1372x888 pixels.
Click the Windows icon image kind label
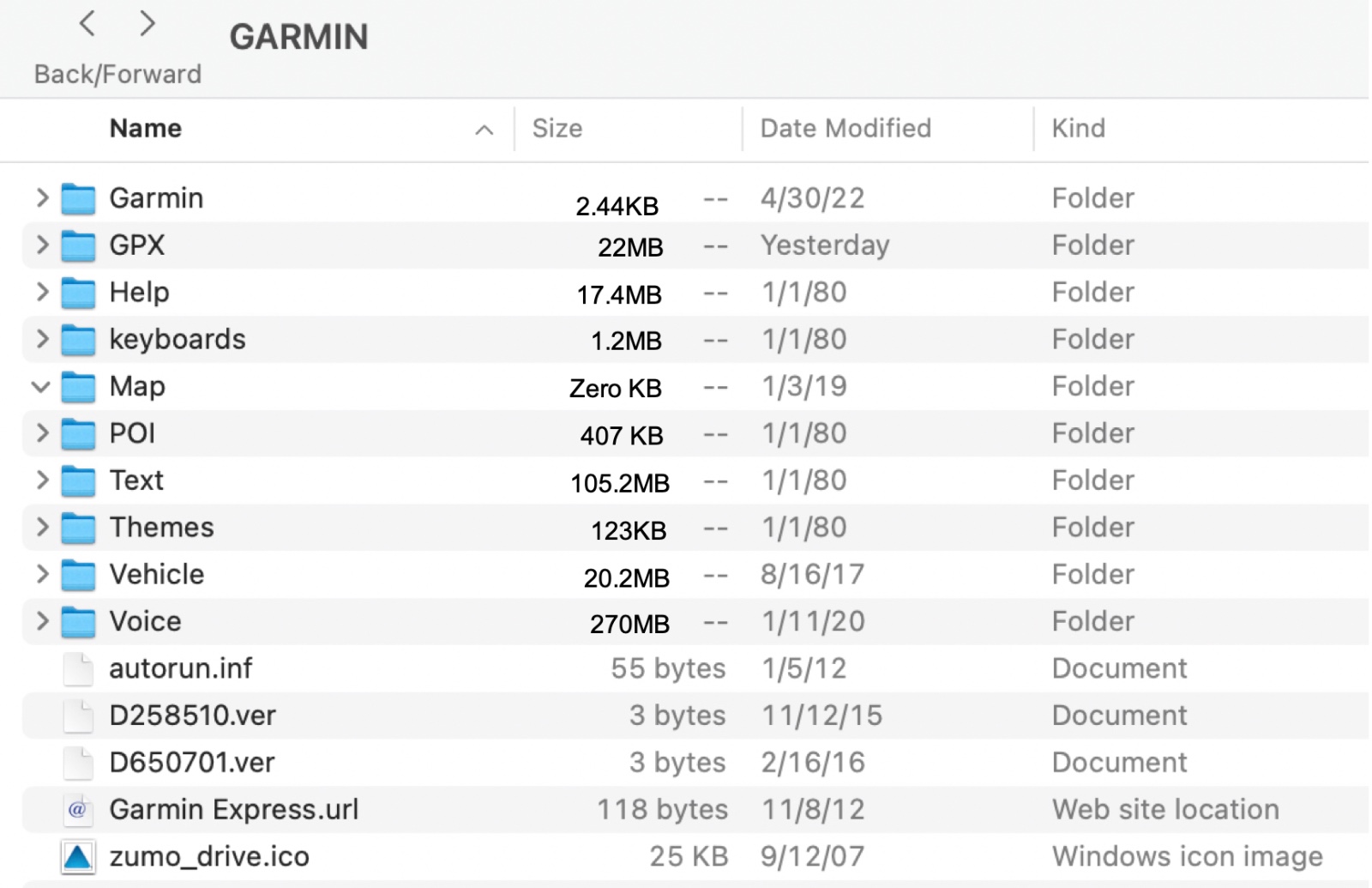[1188, 857]
